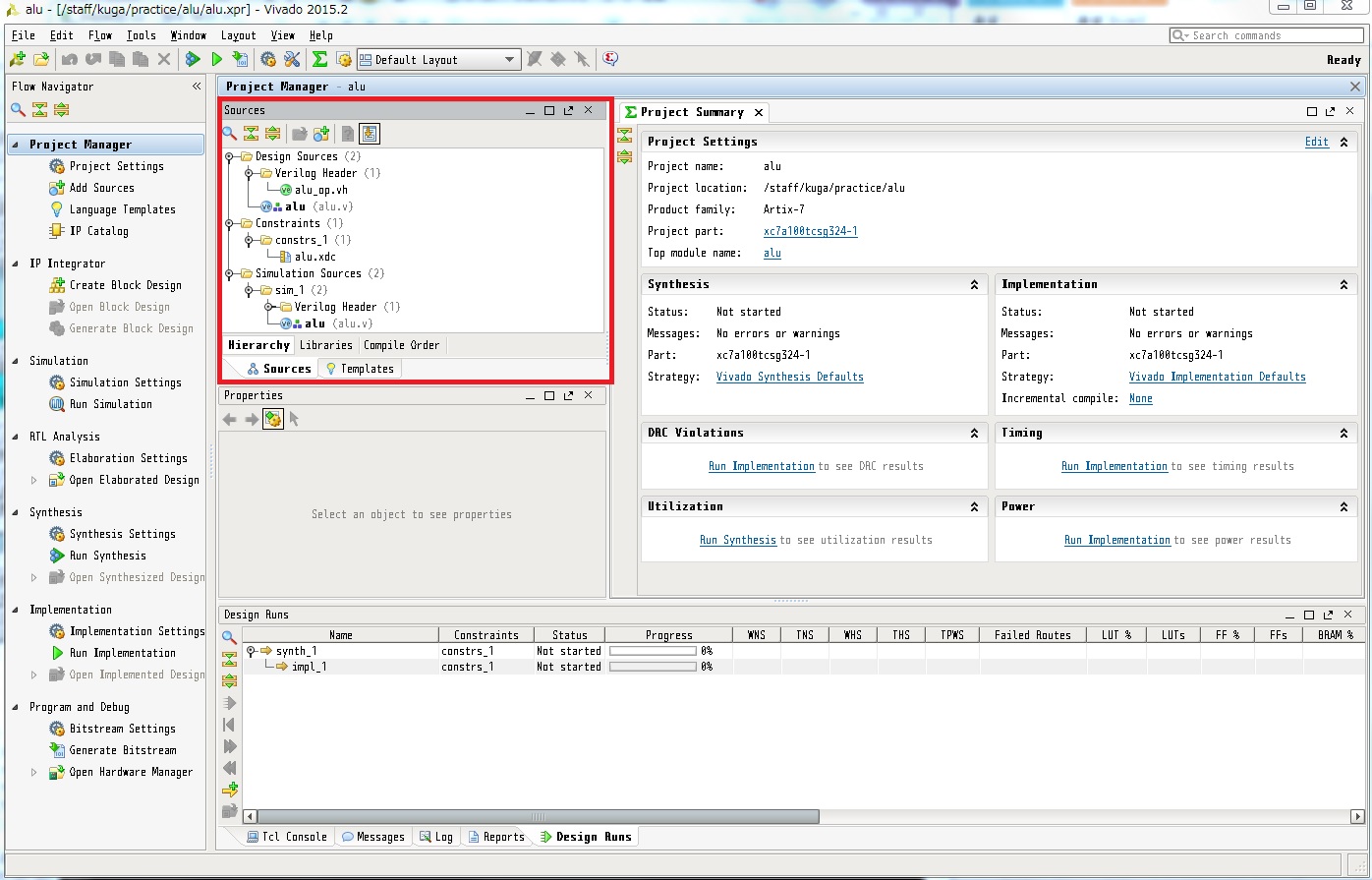Click the wrench and screwdriver icon in the main toolbar
The image size is (1372, 880).
click(x=292, y=60)
